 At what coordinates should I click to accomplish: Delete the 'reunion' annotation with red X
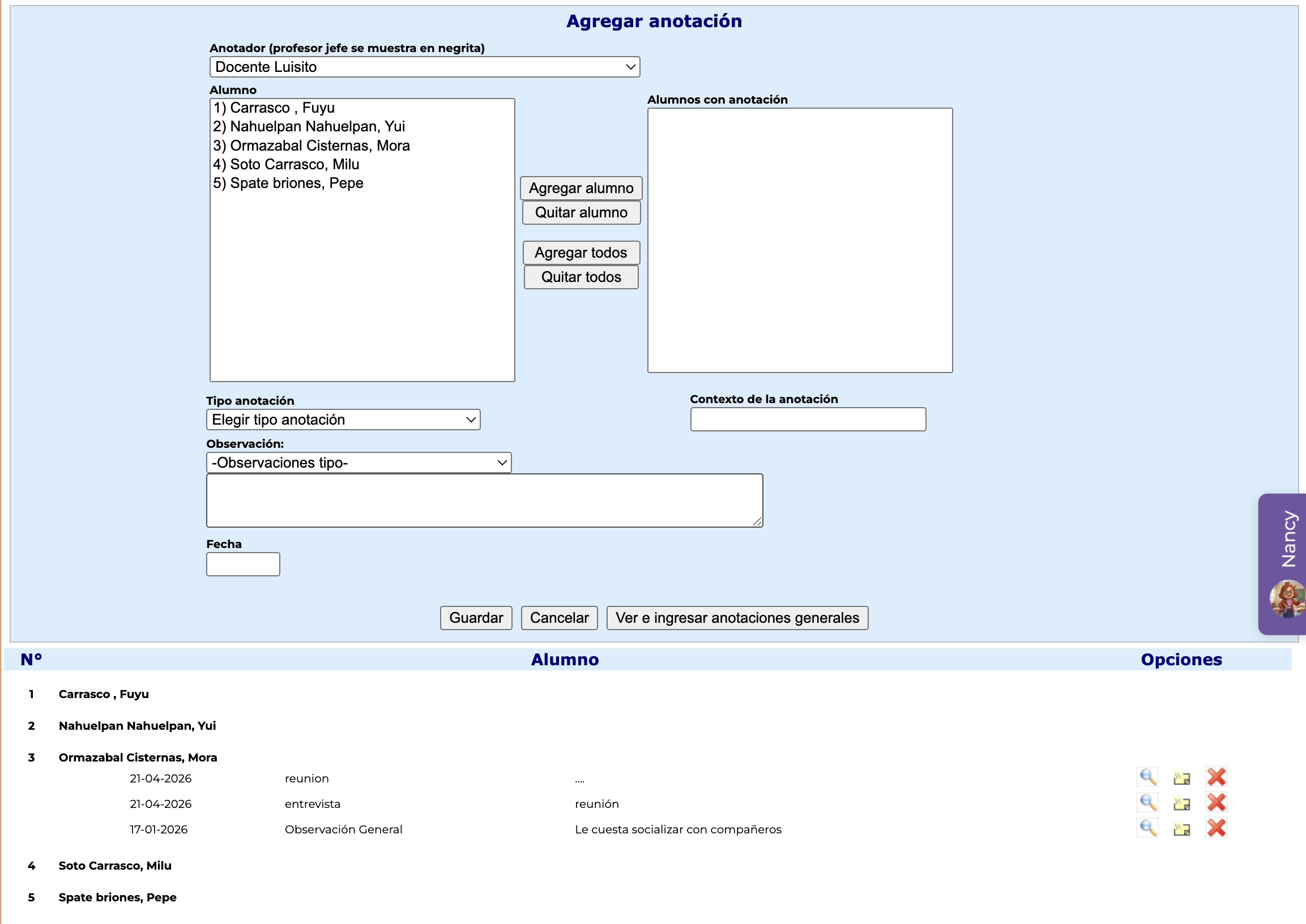[1216, 777]
